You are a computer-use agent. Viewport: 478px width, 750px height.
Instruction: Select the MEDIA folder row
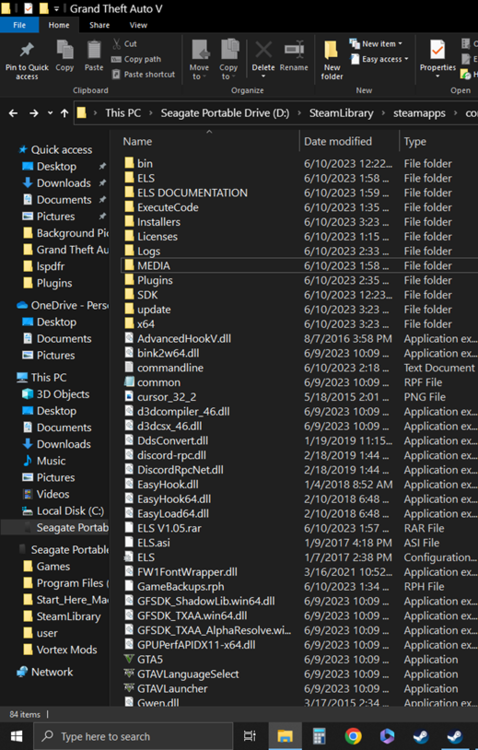(299, 265)
